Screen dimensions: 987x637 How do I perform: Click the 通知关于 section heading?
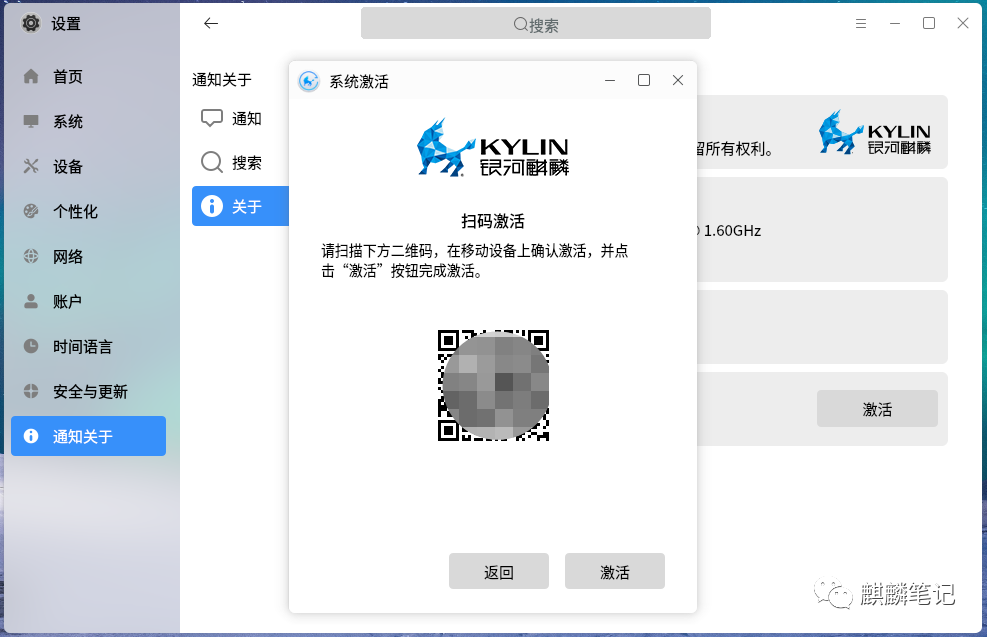[x=222, y=80]
